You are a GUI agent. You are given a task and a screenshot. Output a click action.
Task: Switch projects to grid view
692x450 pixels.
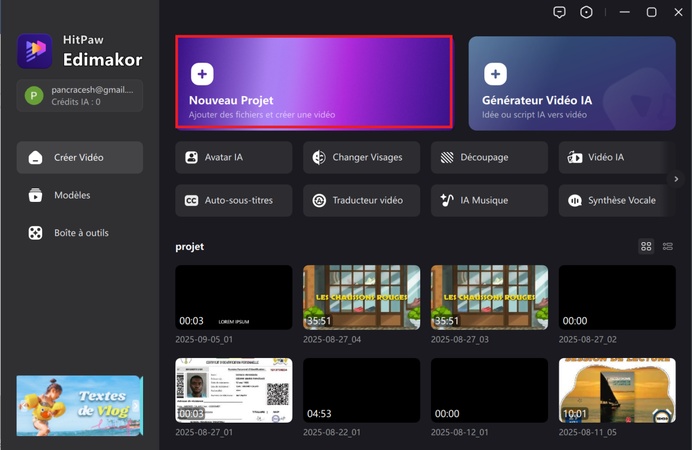point(646,246)
